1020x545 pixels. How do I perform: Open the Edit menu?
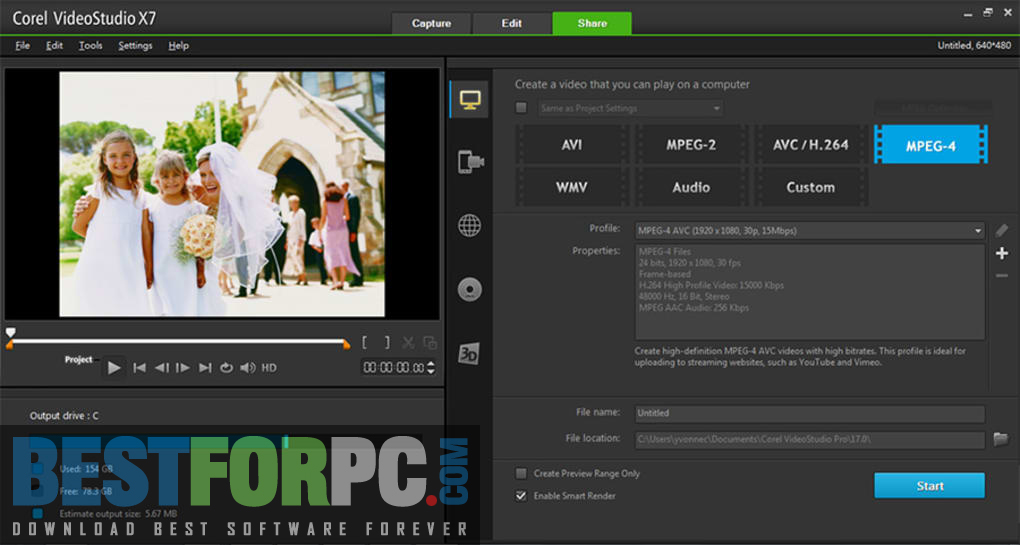tap(55, 46)
